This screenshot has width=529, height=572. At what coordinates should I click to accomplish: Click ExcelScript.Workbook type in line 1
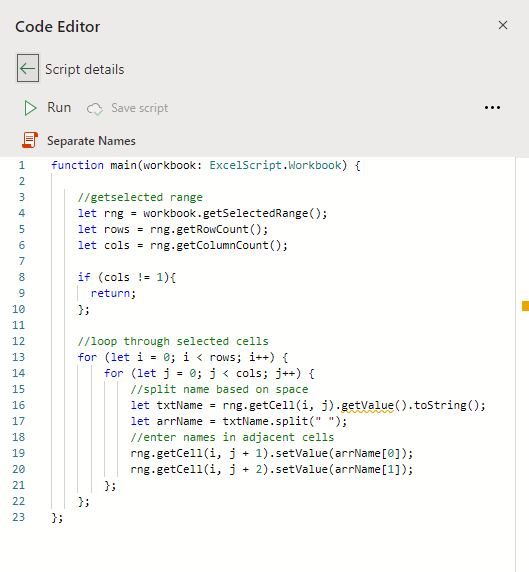click(275, 165)
